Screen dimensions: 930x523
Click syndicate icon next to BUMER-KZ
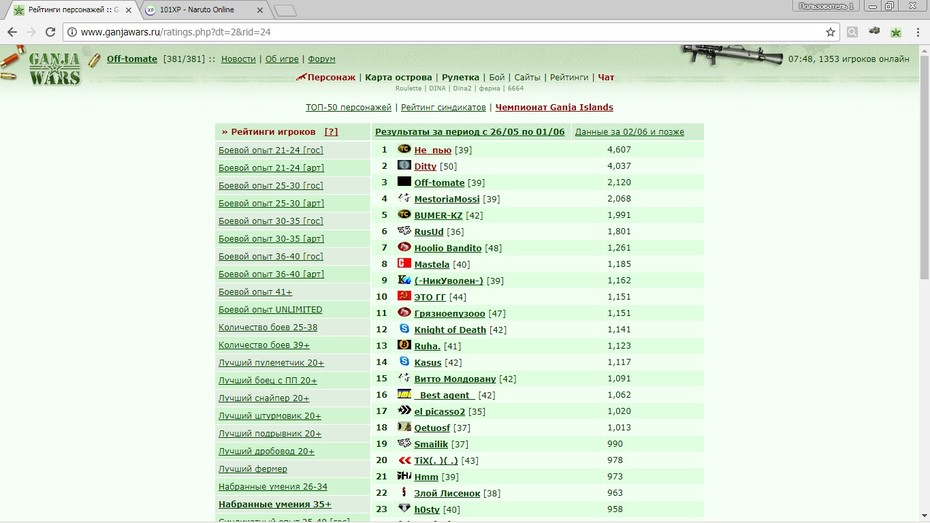[x=404, y=214]
